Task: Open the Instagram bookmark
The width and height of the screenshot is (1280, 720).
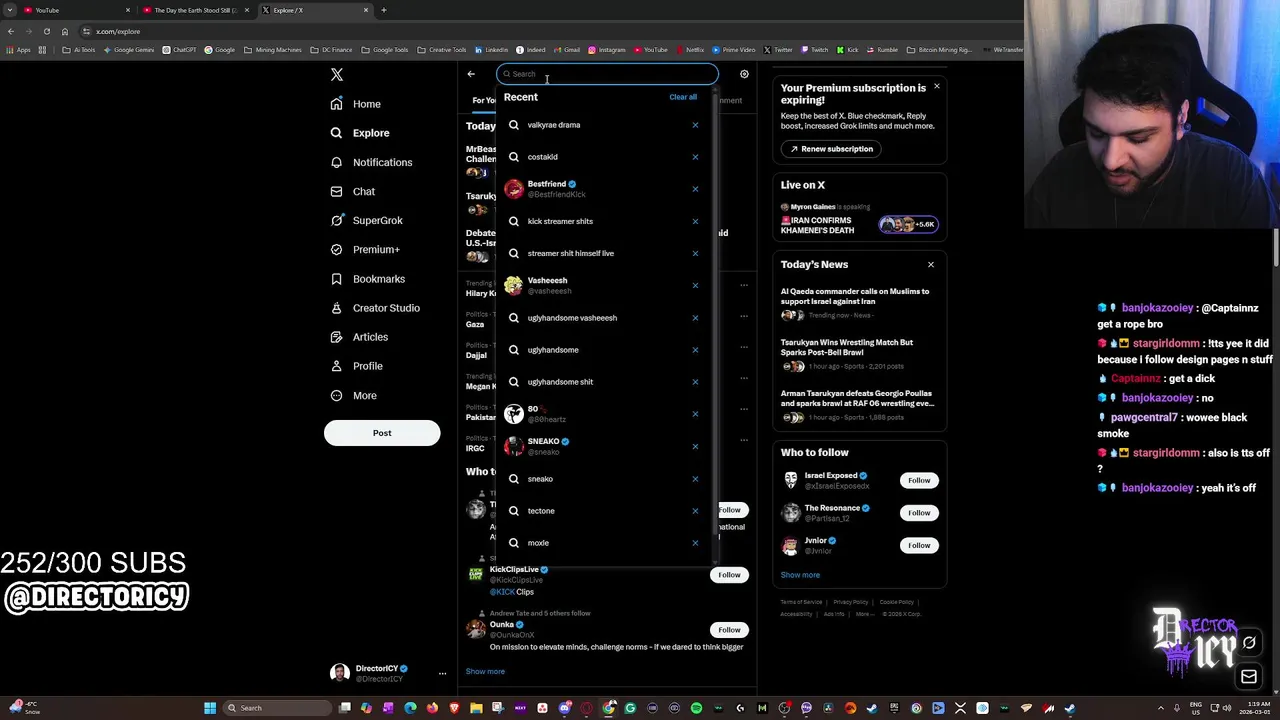Action: click(607, 50)
